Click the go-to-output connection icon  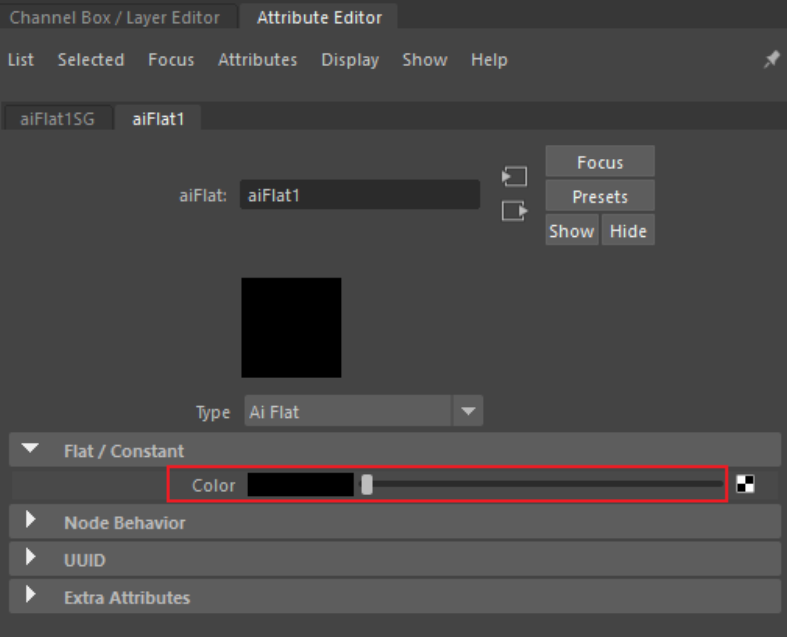(514, 211)
